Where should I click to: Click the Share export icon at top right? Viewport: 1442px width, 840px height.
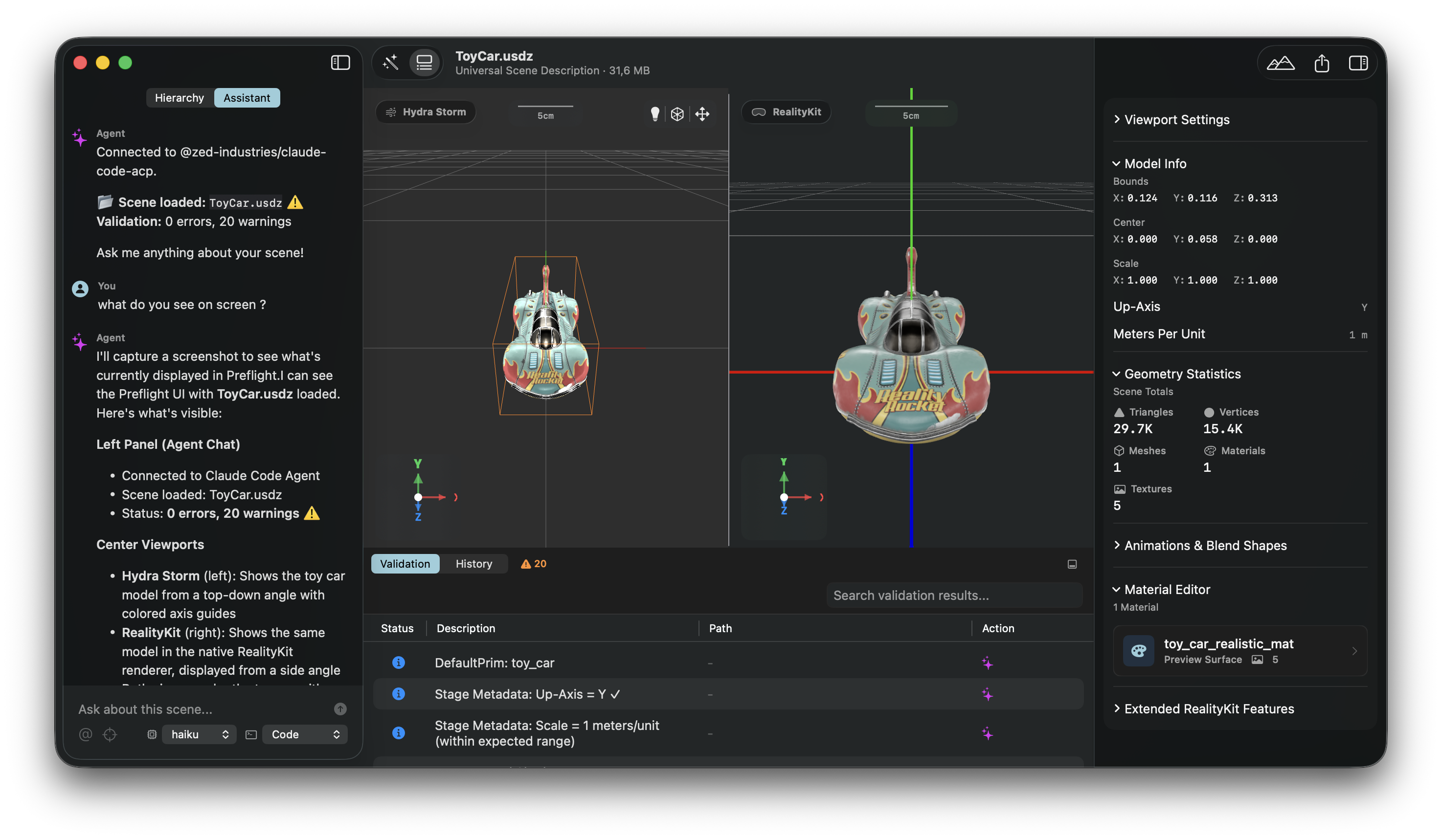[1322, 63]
